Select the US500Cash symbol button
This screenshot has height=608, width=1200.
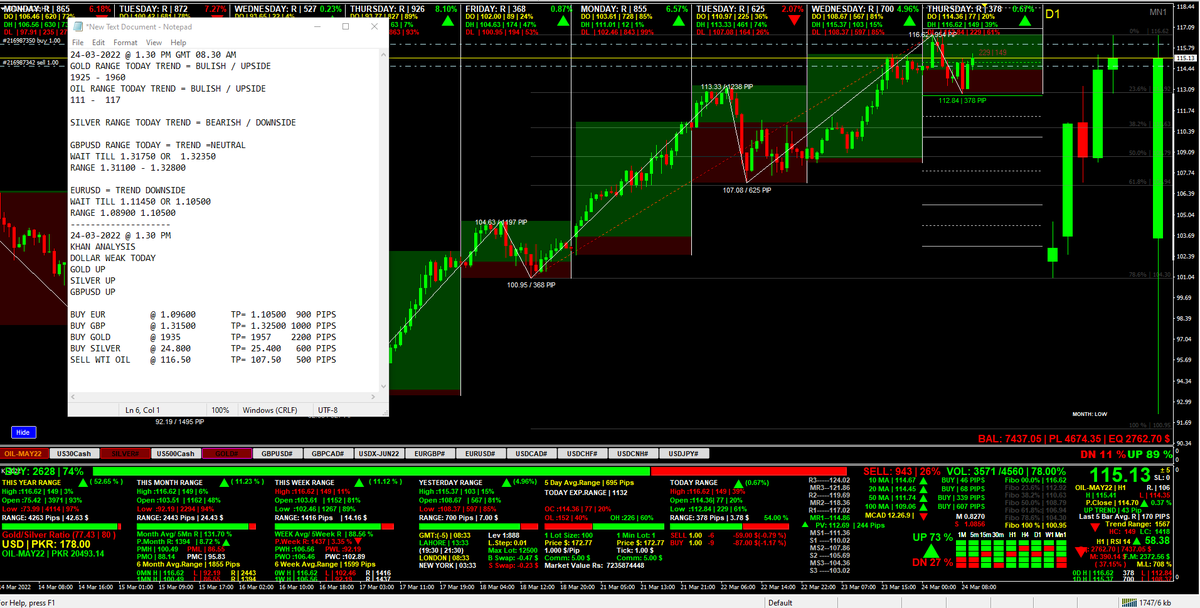[x=177, y=453]
